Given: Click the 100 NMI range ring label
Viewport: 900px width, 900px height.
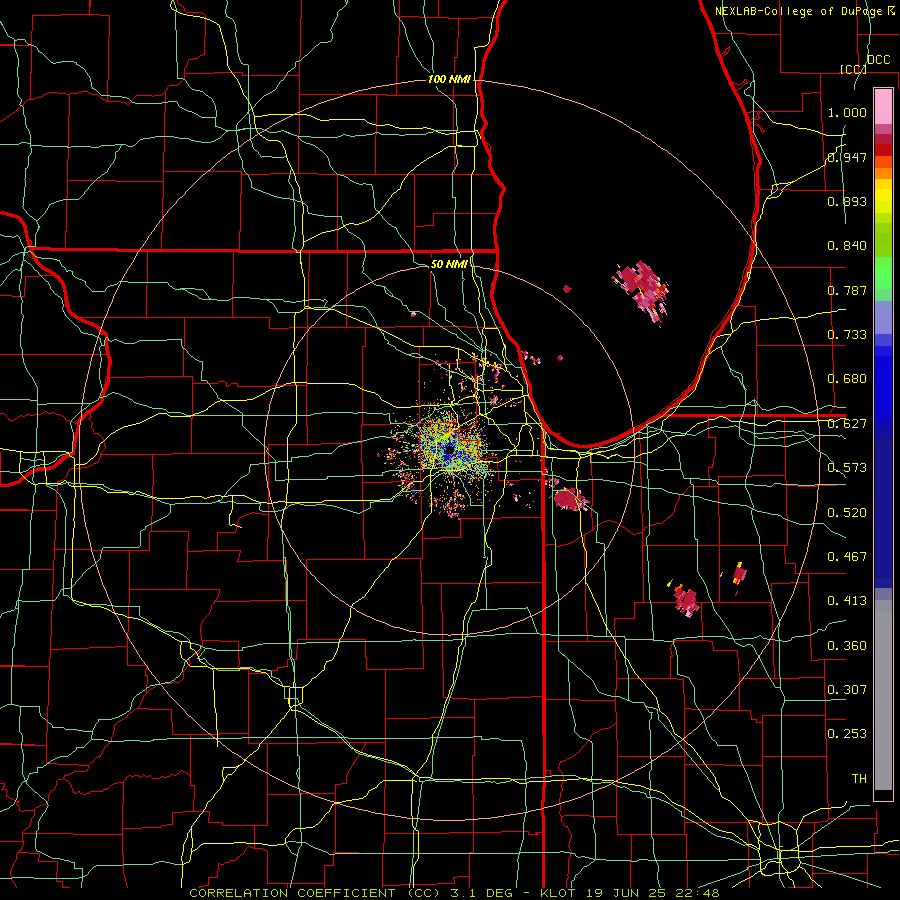Looking at the screenshot, I should click(x=449, y=79).
